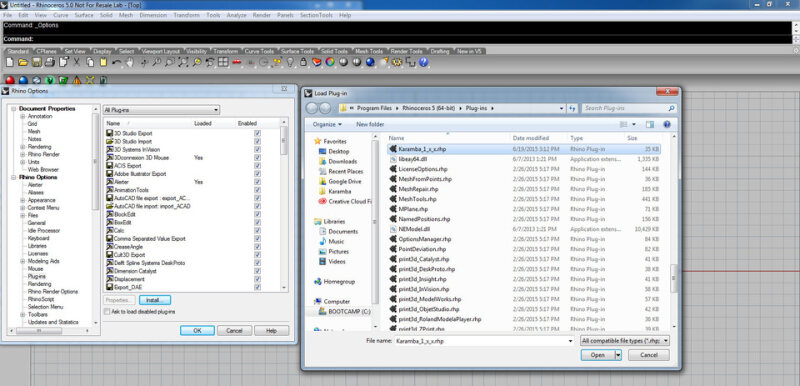Click the Open file folder toolbar icon
This screenshot has height=386, width=800.
point(23,62)
